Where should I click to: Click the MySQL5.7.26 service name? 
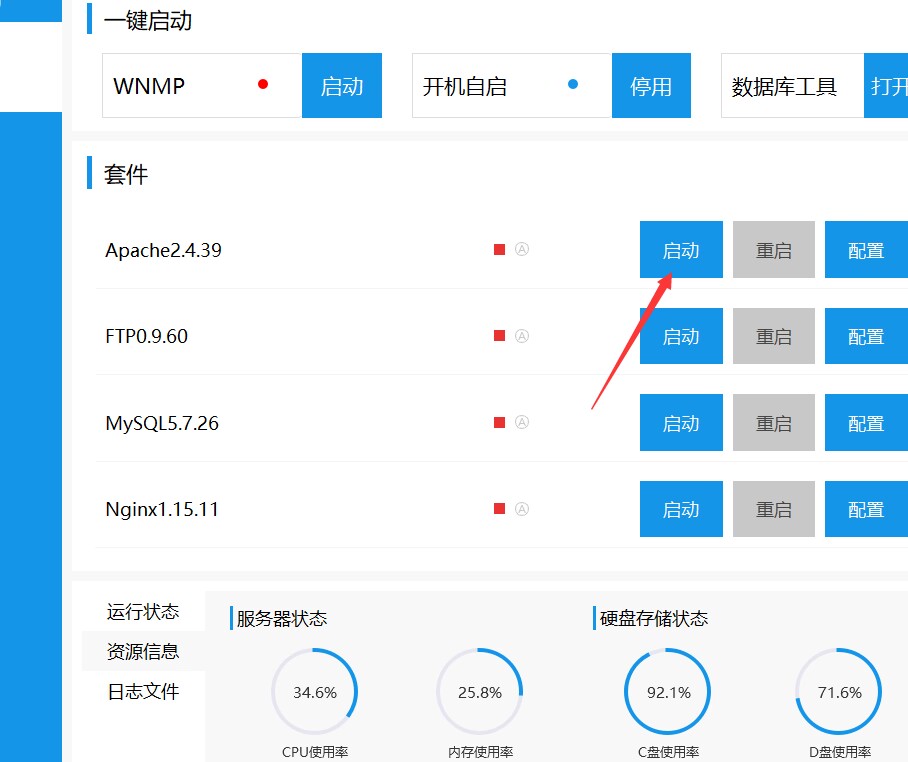click(x=162, y=423)
